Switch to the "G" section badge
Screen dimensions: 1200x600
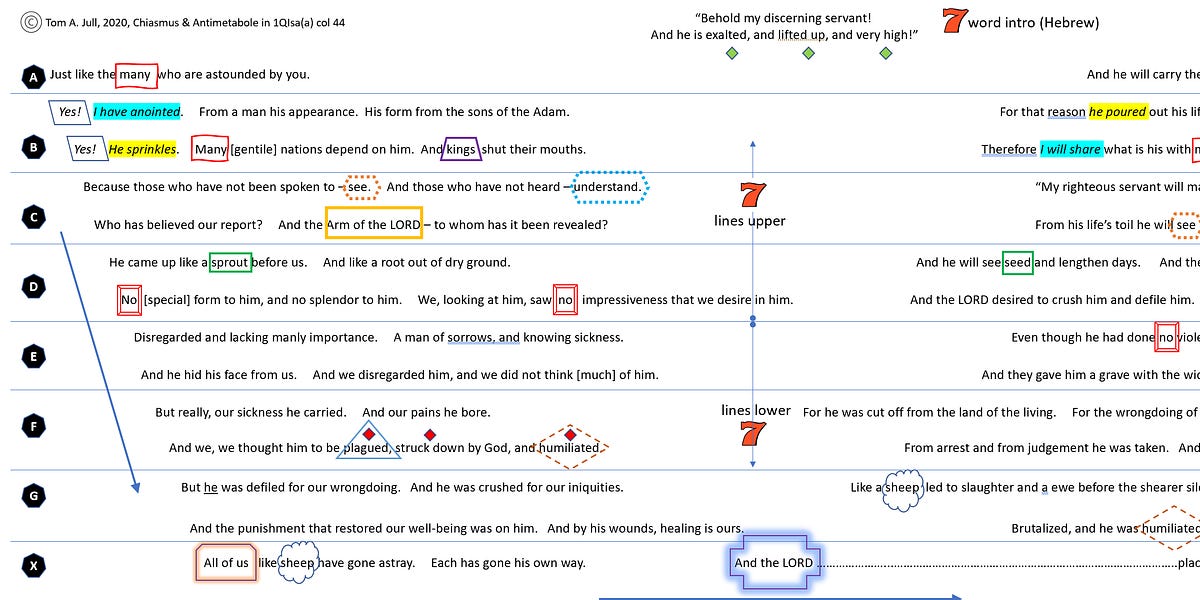click(34, 495)
